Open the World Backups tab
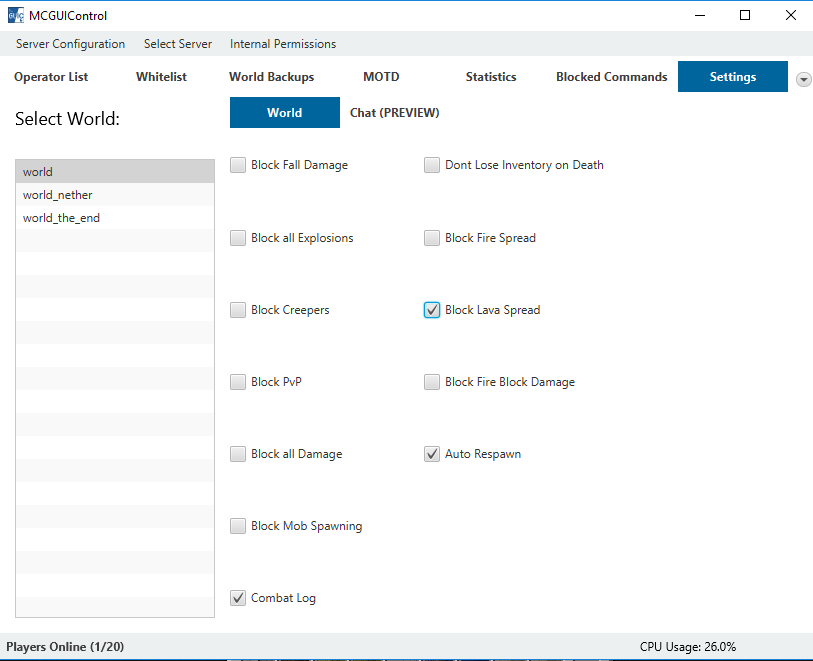The height and width of the screenshot is (661, 813). click(x=271, y=77)
